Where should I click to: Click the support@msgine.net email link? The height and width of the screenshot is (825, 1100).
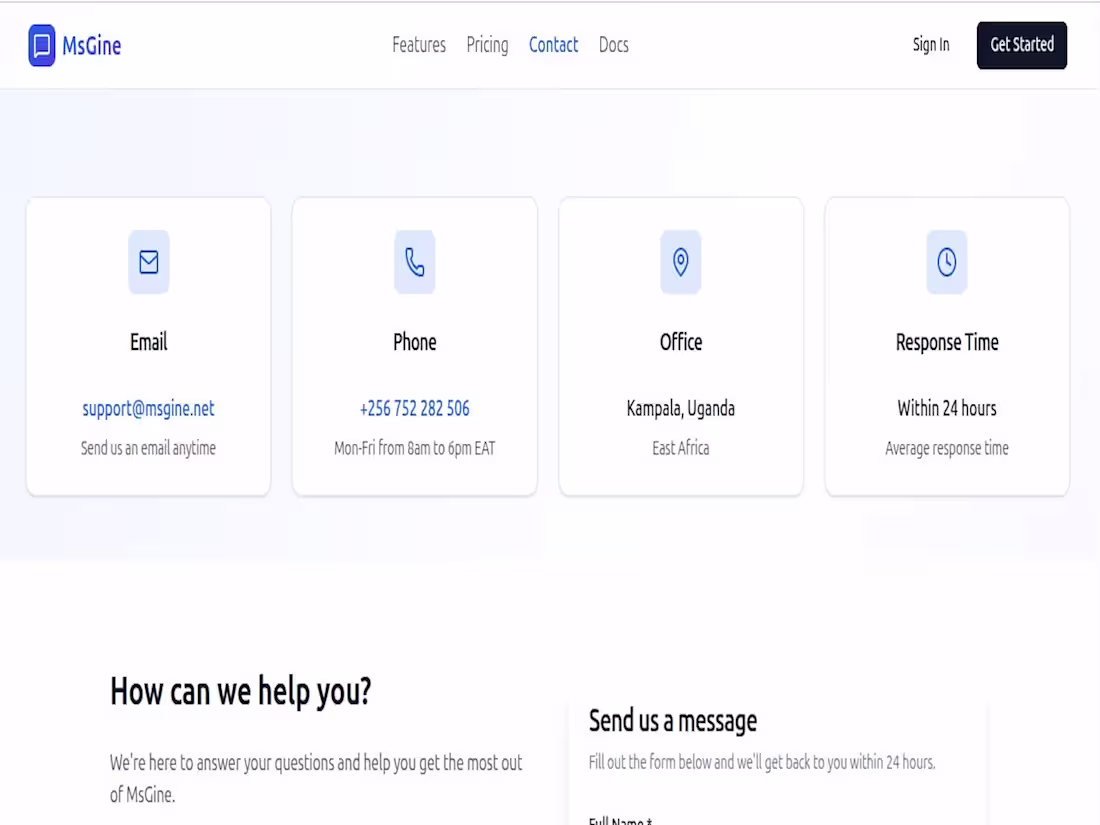(x=148, y=408)
